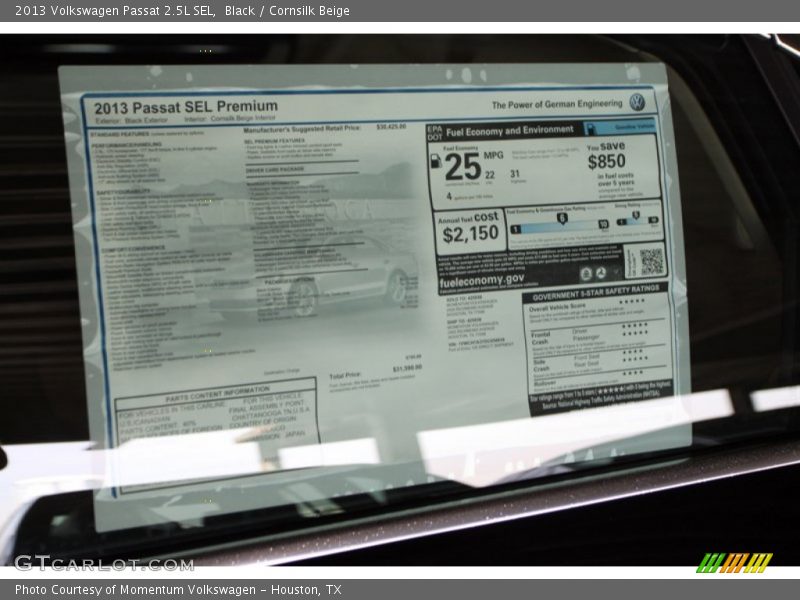The image size is (800, 600).
Task: Click the QR code on the sticker
Action: (651, 261)
